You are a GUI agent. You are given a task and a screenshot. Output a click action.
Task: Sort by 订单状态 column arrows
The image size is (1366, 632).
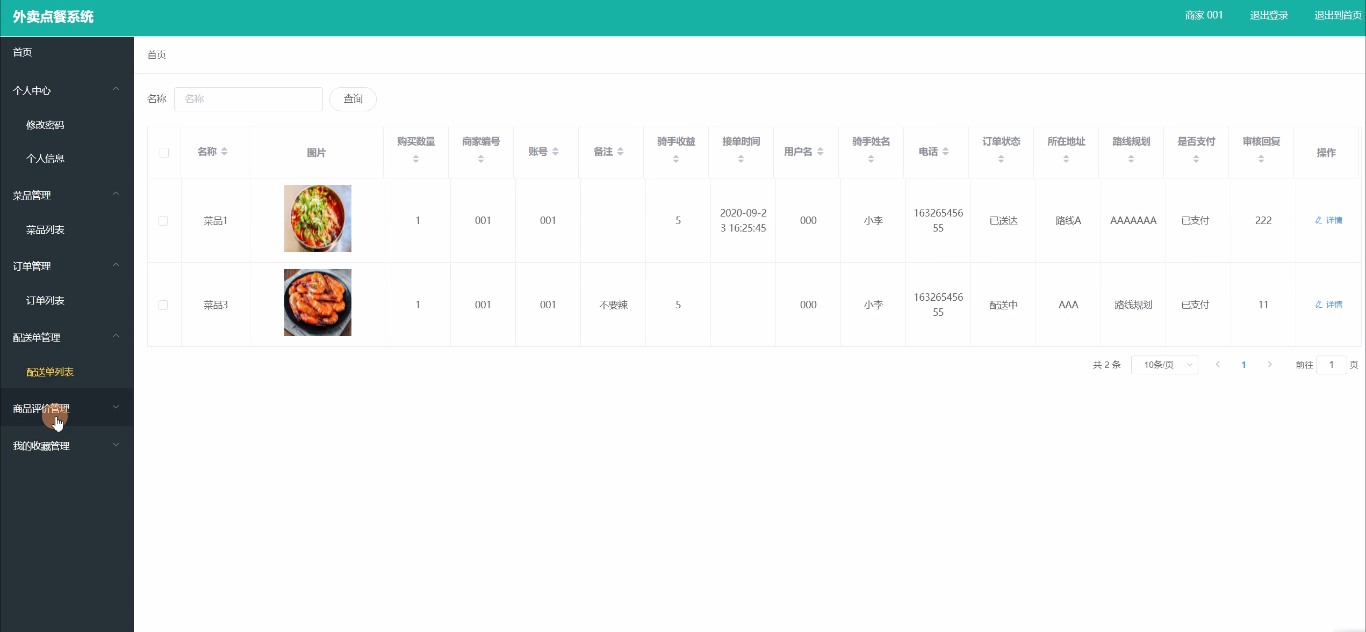coord(1001,159)
